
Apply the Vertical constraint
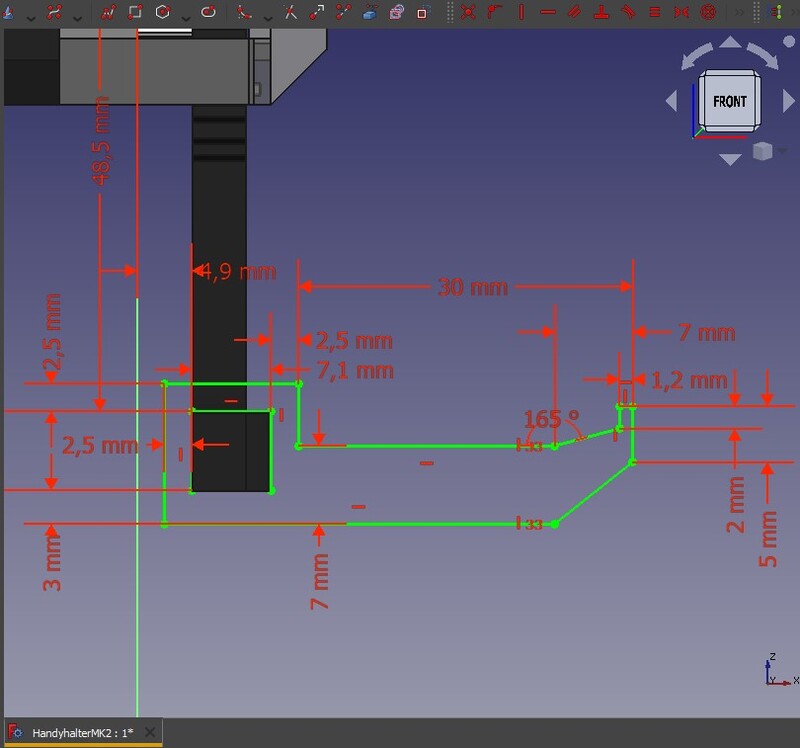pyautogui.click(x=522, y=12)
